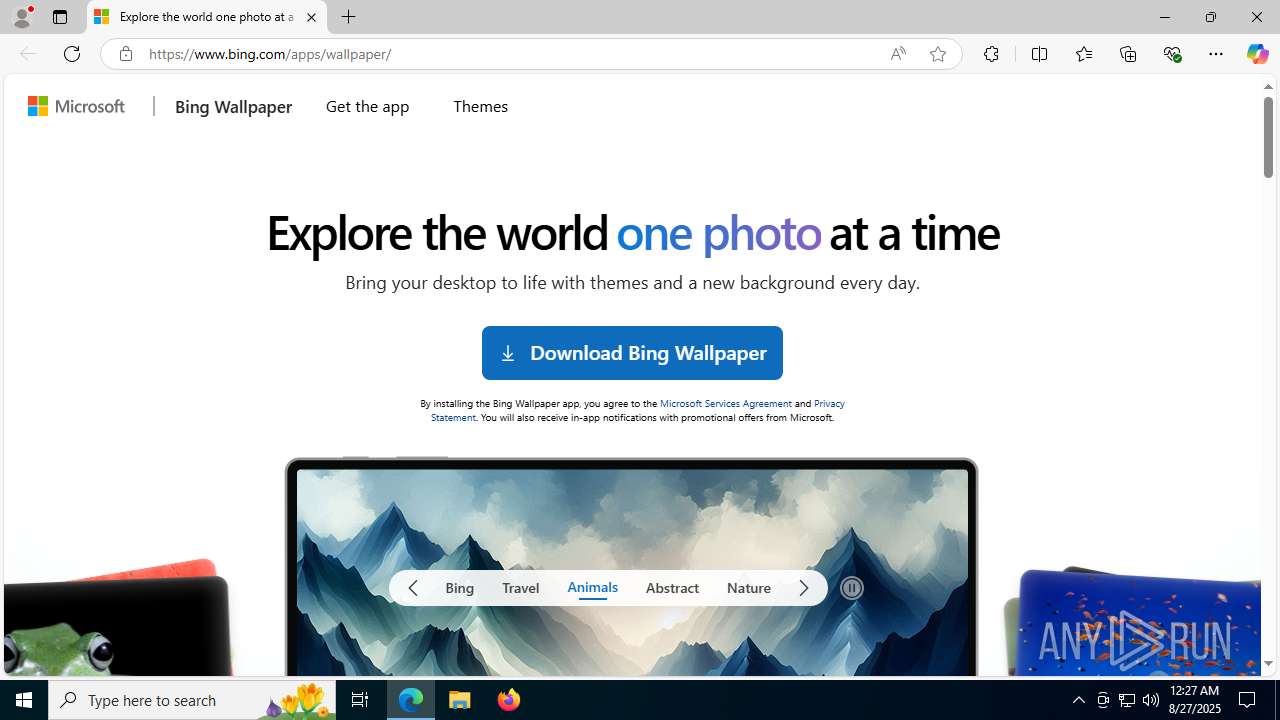Toggle Split screen view

pos(1039,54)
